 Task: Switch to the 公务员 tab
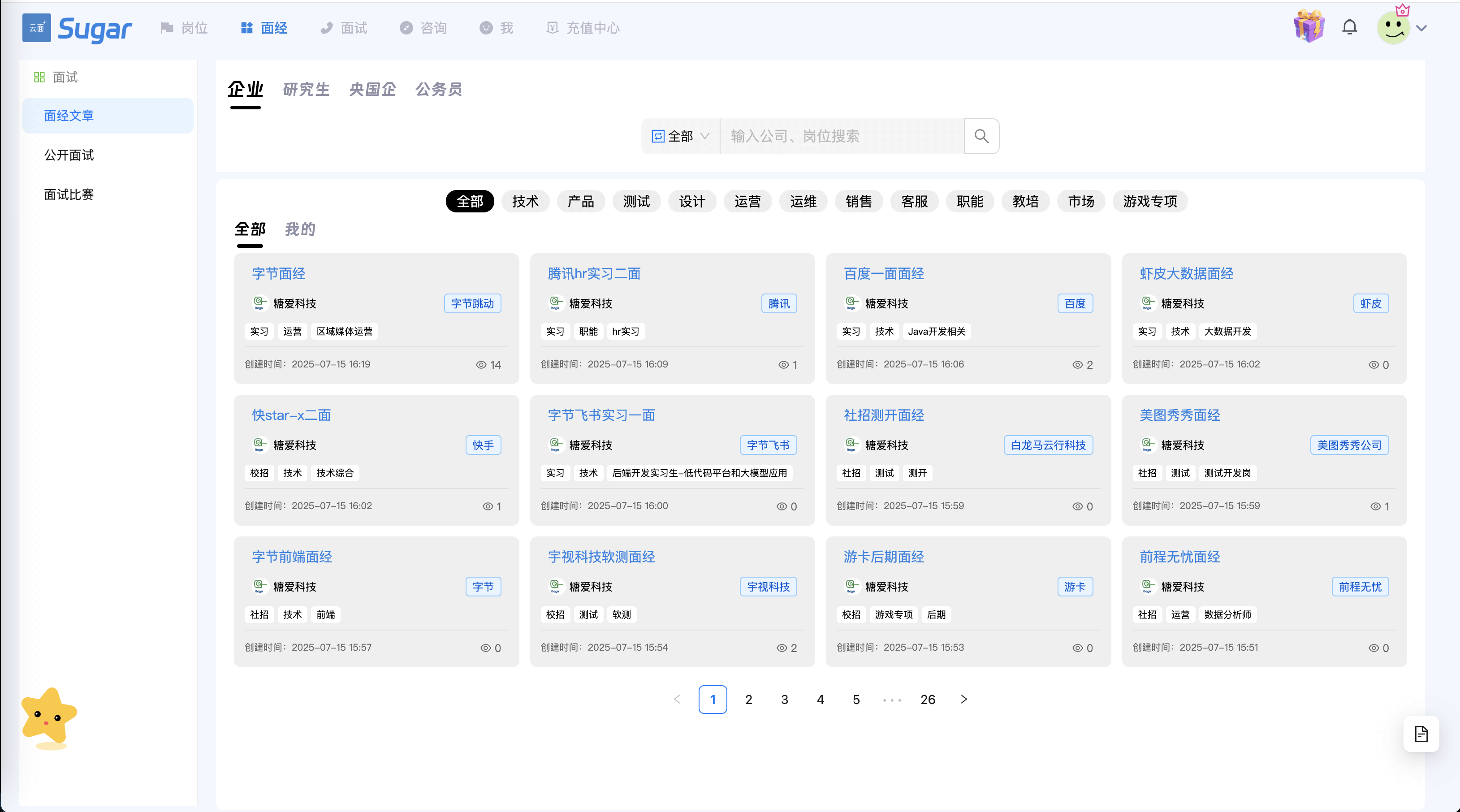439,90
